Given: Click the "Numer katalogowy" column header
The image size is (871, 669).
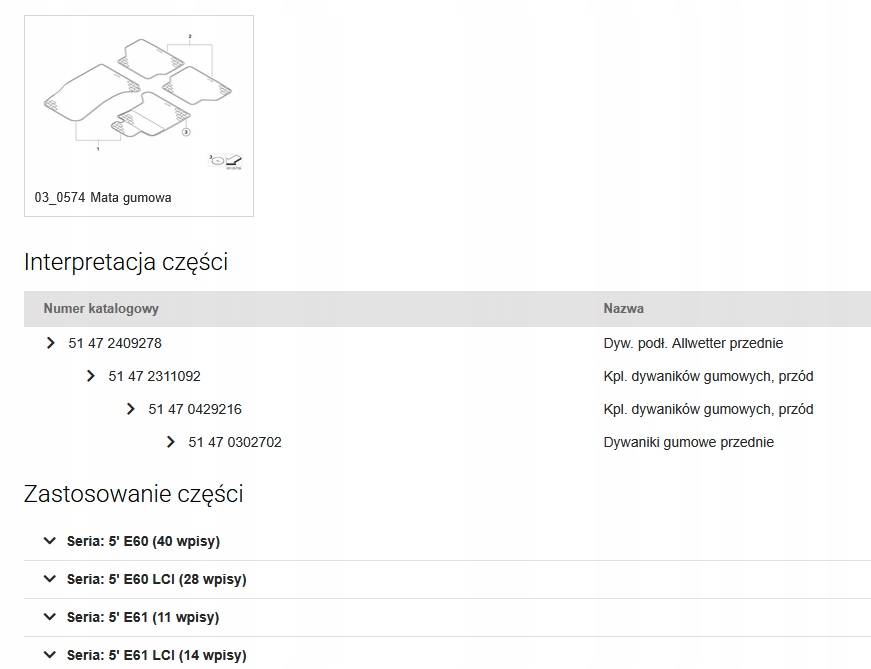Looking at the screenshot, I should (x=101, y=309).
